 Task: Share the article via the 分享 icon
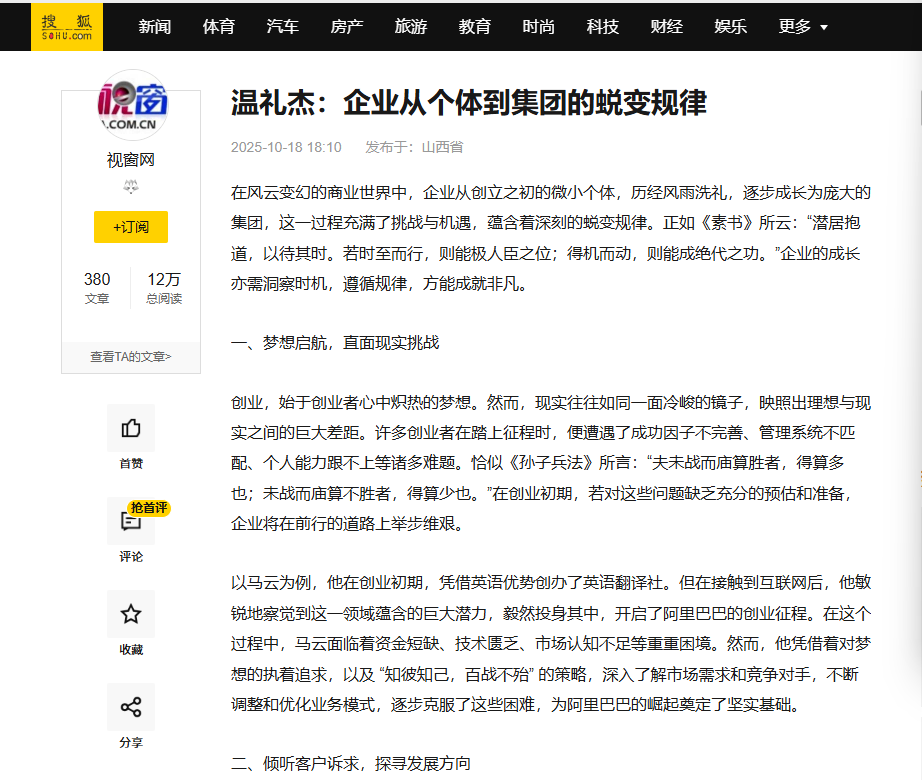pyautogui.click(x=131, y=708)
